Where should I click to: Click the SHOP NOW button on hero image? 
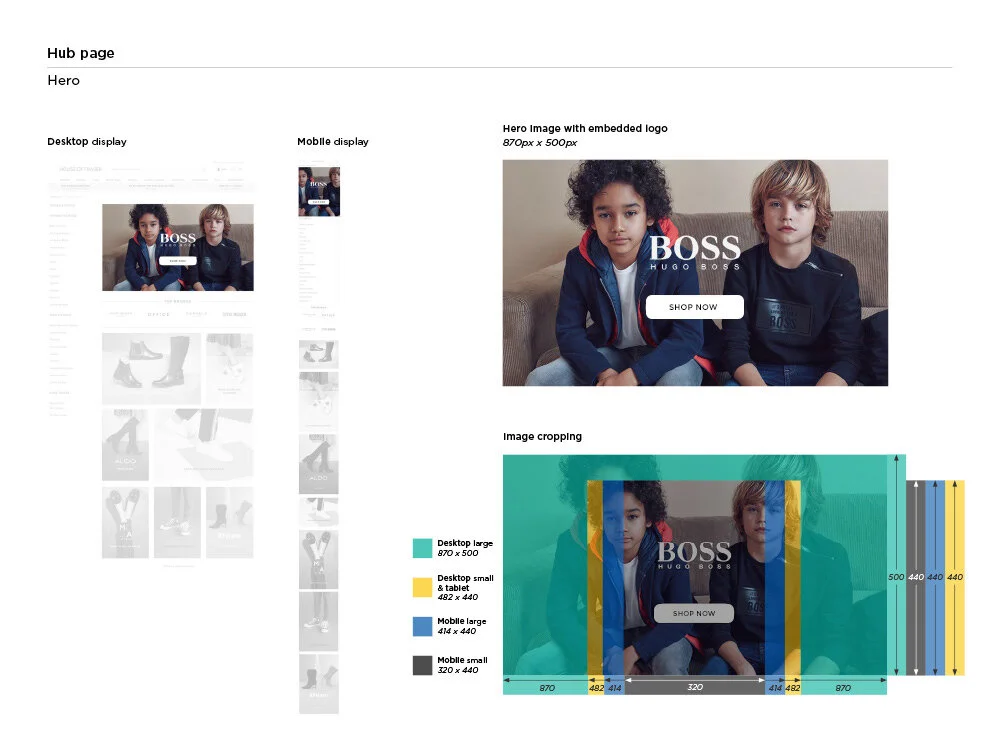pos(695,307)
